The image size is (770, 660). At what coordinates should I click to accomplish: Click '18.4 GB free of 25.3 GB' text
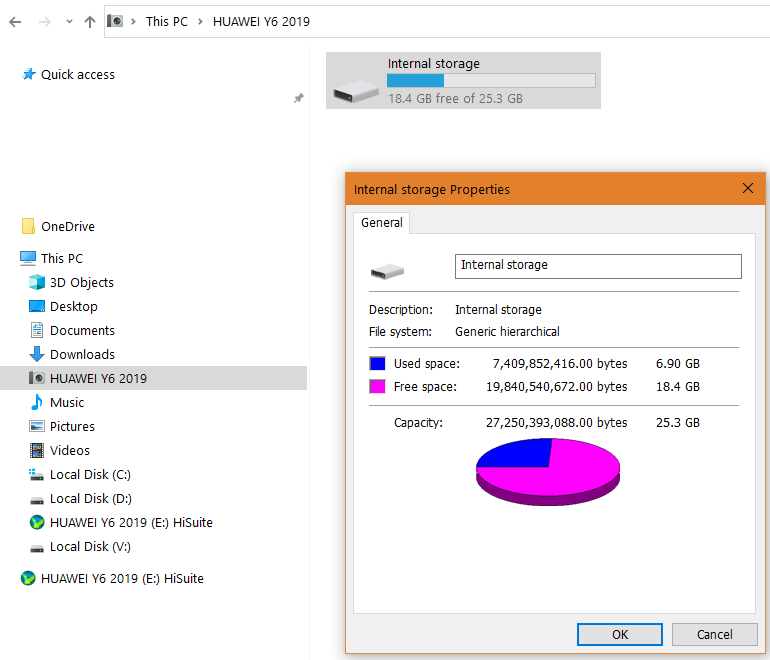pyautogui.click(x=455, y=99)
